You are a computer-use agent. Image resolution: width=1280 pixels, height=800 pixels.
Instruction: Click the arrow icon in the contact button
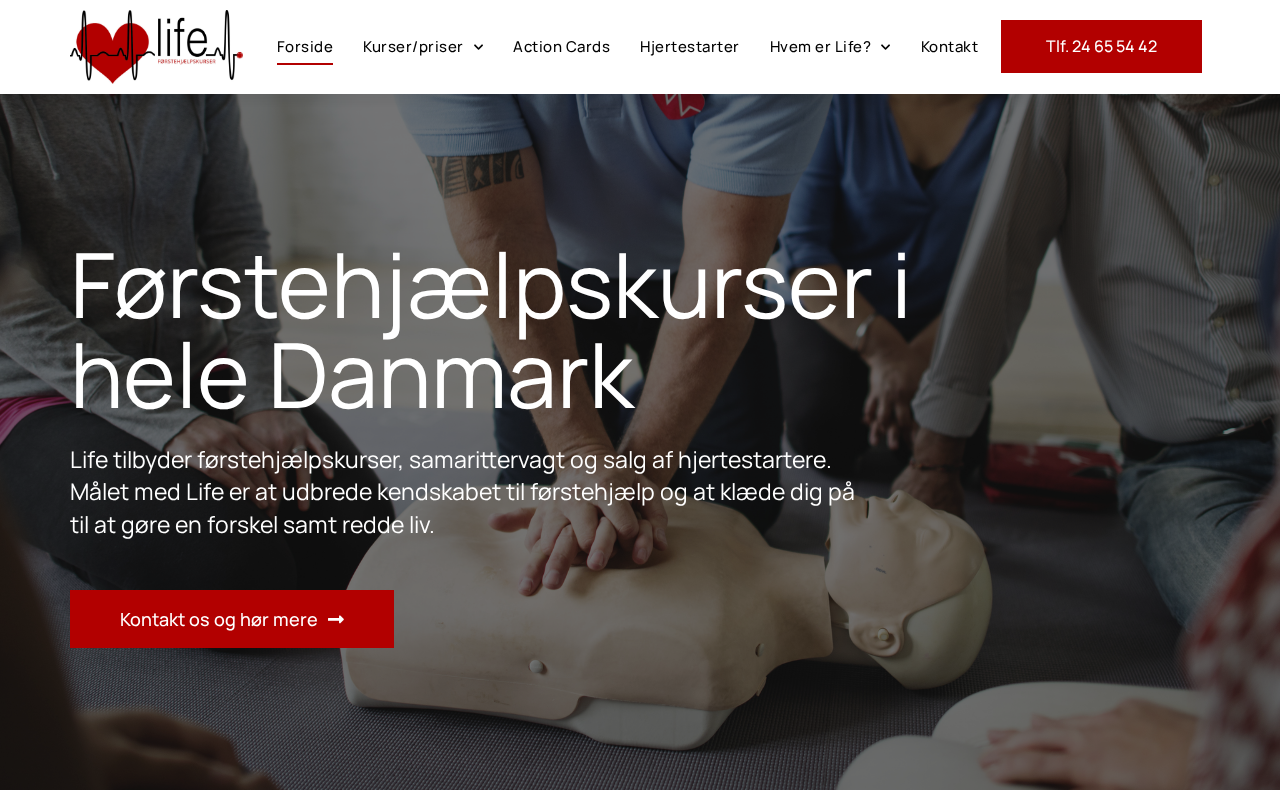[x=336, y=620]
